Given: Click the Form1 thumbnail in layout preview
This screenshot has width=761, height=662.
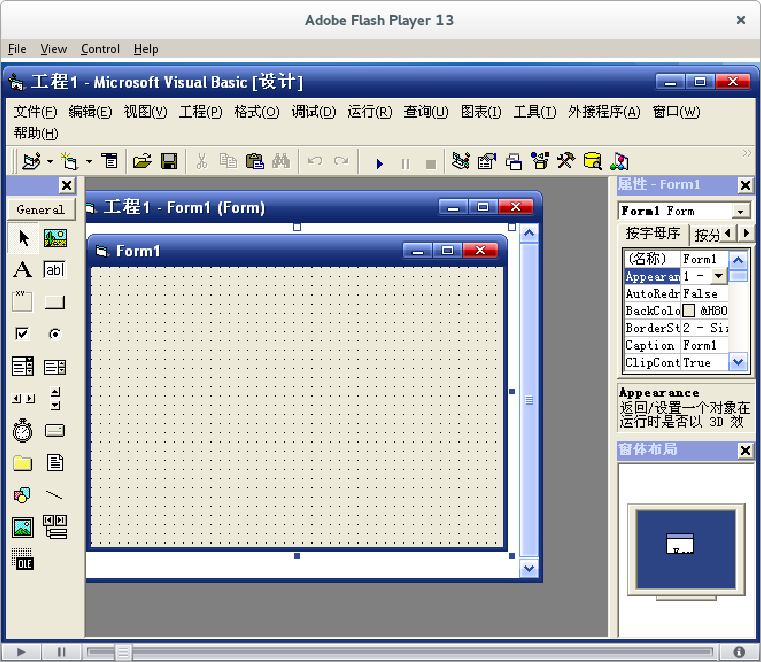Looking at the screenshot, I should pyautogui.click(x=680, y=543).
